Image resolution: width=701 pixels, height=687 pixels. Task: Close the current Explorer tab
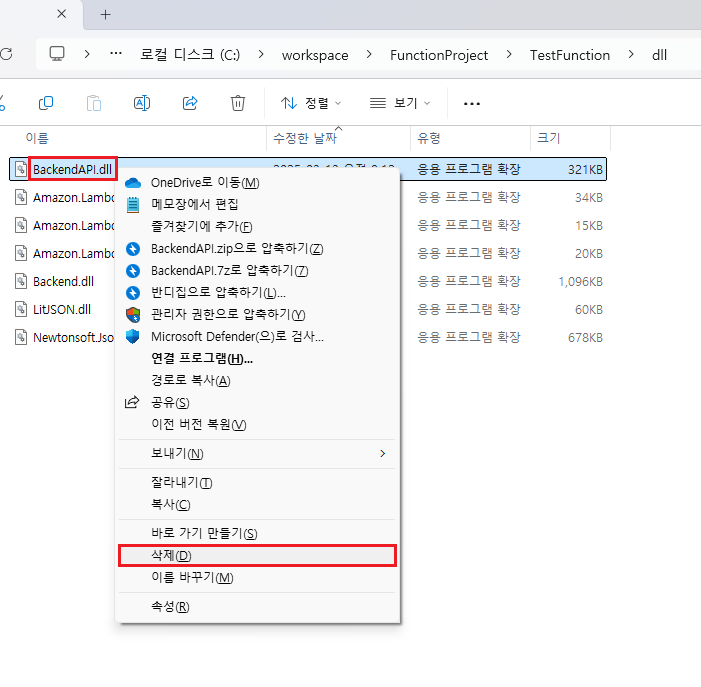coord(62,14)
